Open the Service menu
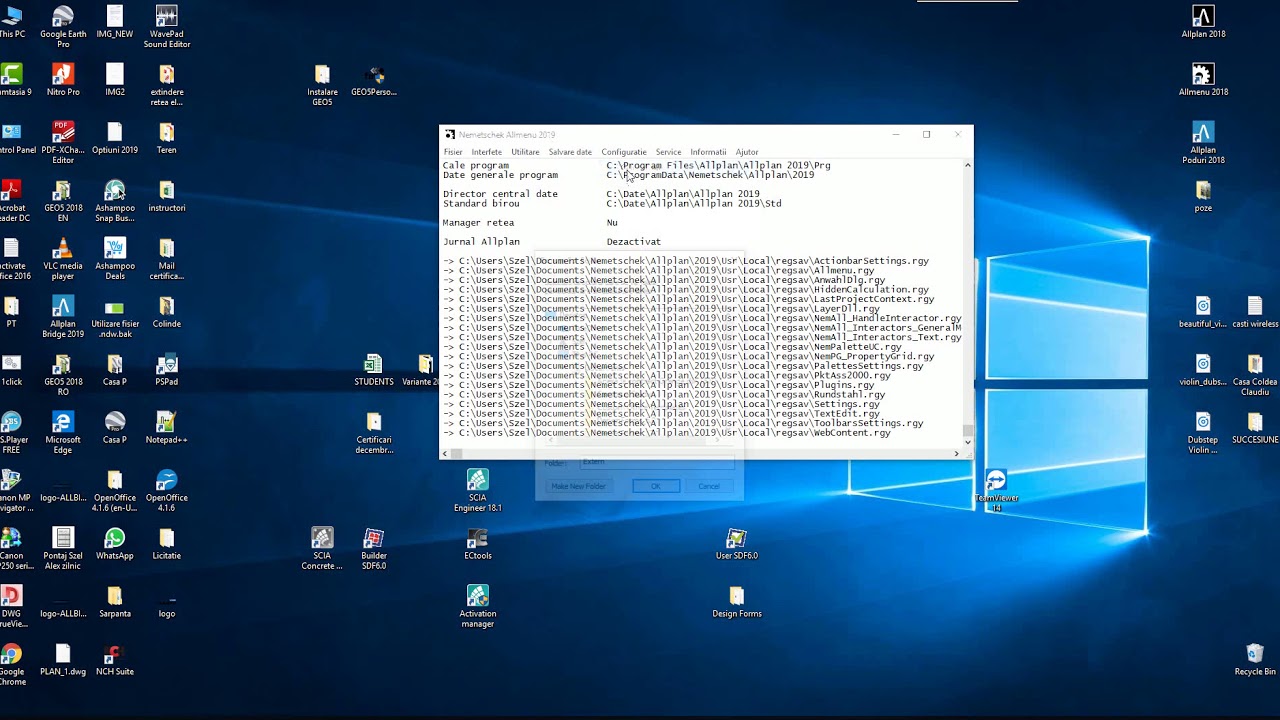Viewport: 1280px width, 720px height. (668, 152)
